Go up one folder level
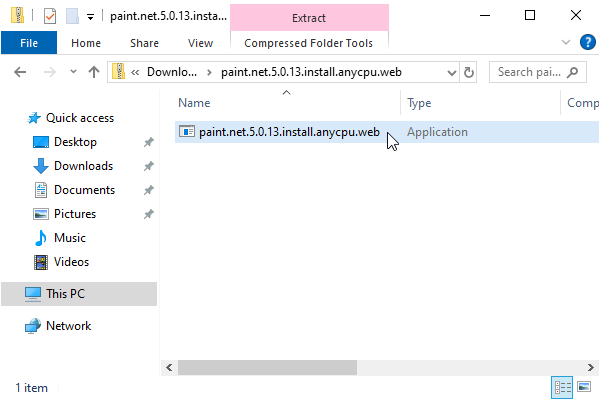 point(94,72)
